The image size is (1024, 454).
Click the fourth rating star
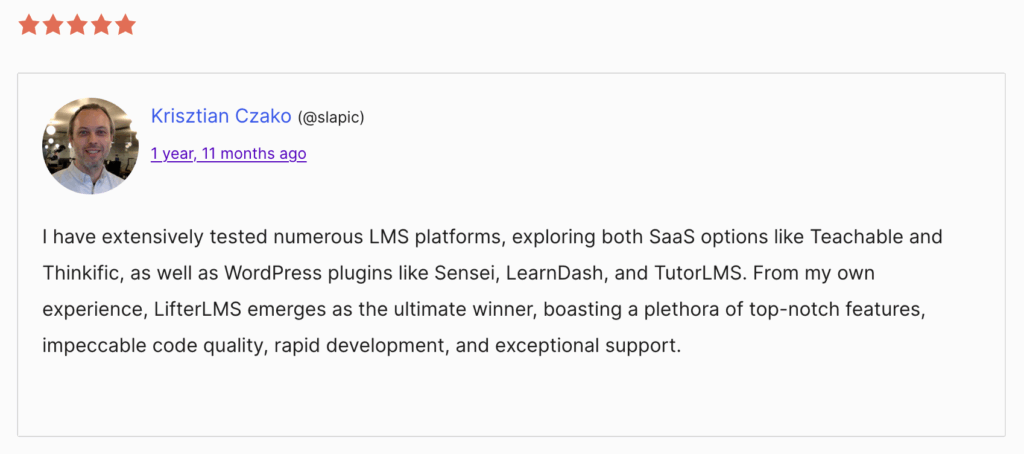tap(100, 25)
